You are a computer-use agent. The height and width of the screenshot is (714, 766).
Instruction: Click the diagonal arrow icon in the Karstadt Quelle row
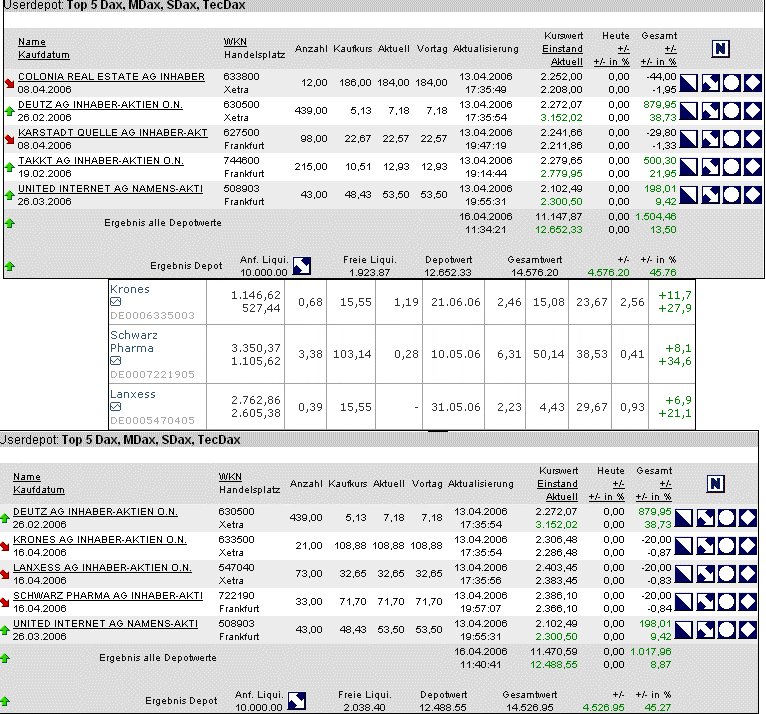pos(710,139)
